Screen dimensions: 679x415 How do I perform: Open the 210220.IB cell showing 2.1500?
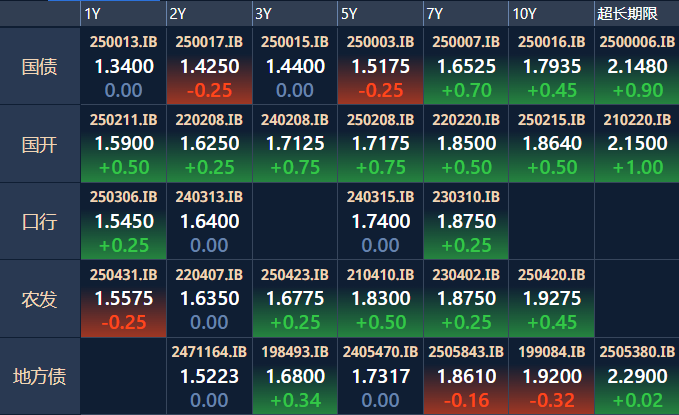[x=637, y=144]
